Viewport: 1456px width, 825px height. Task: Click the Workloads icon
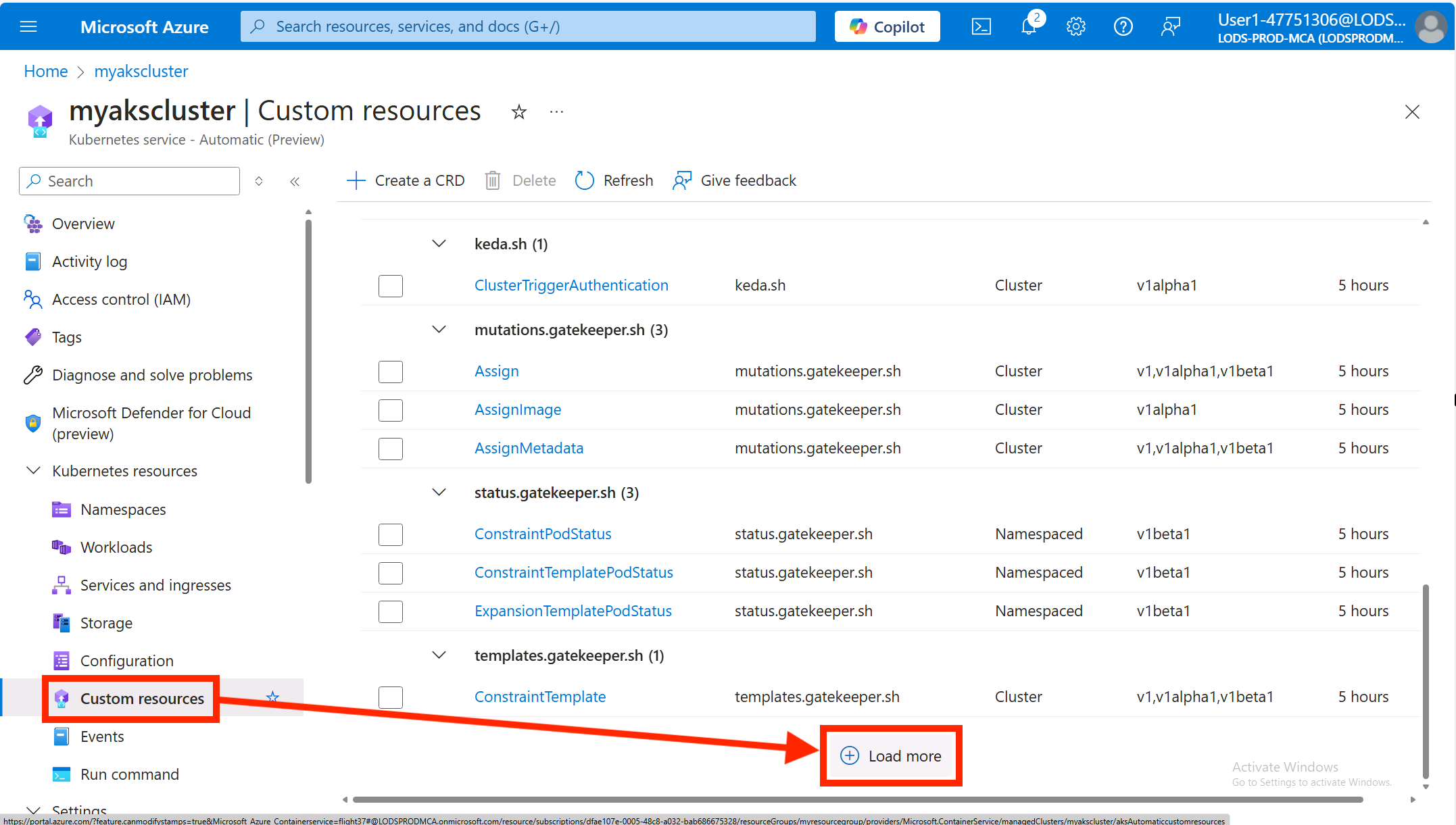point(62,547)
